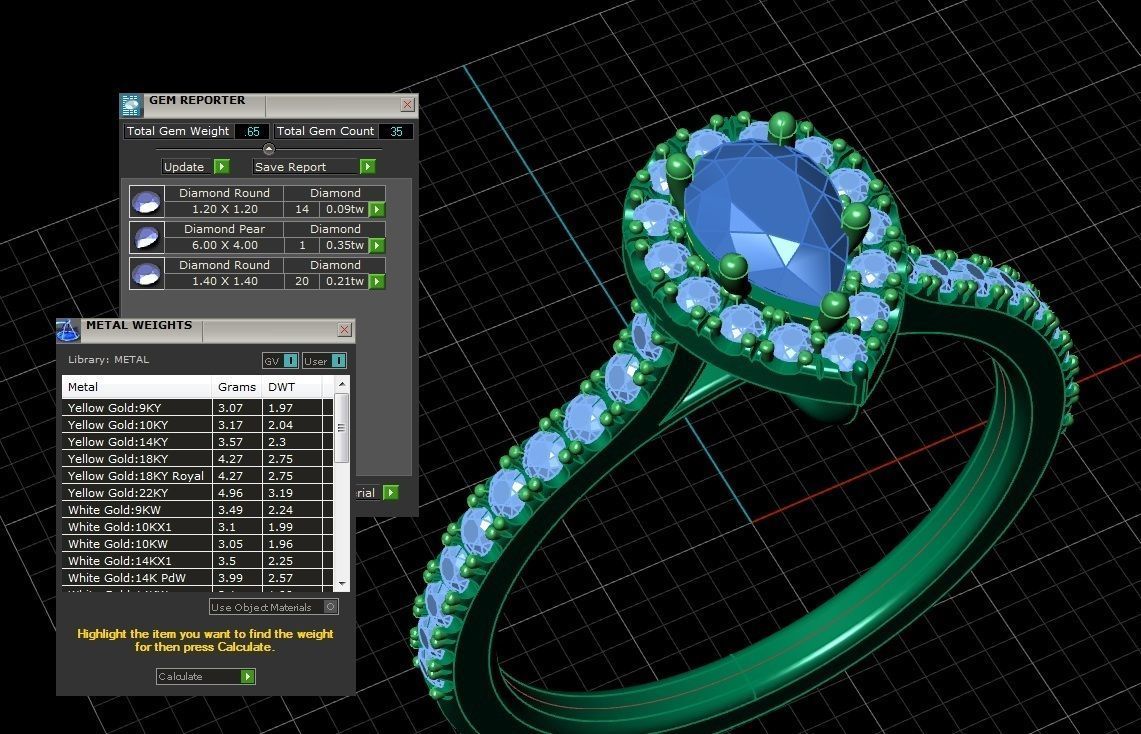This screenshot has height=734, width=1141.
Task: Click Diamond Round 1.20 X 1.20 gem thumbnail
Action: click(x=146, y=202)
